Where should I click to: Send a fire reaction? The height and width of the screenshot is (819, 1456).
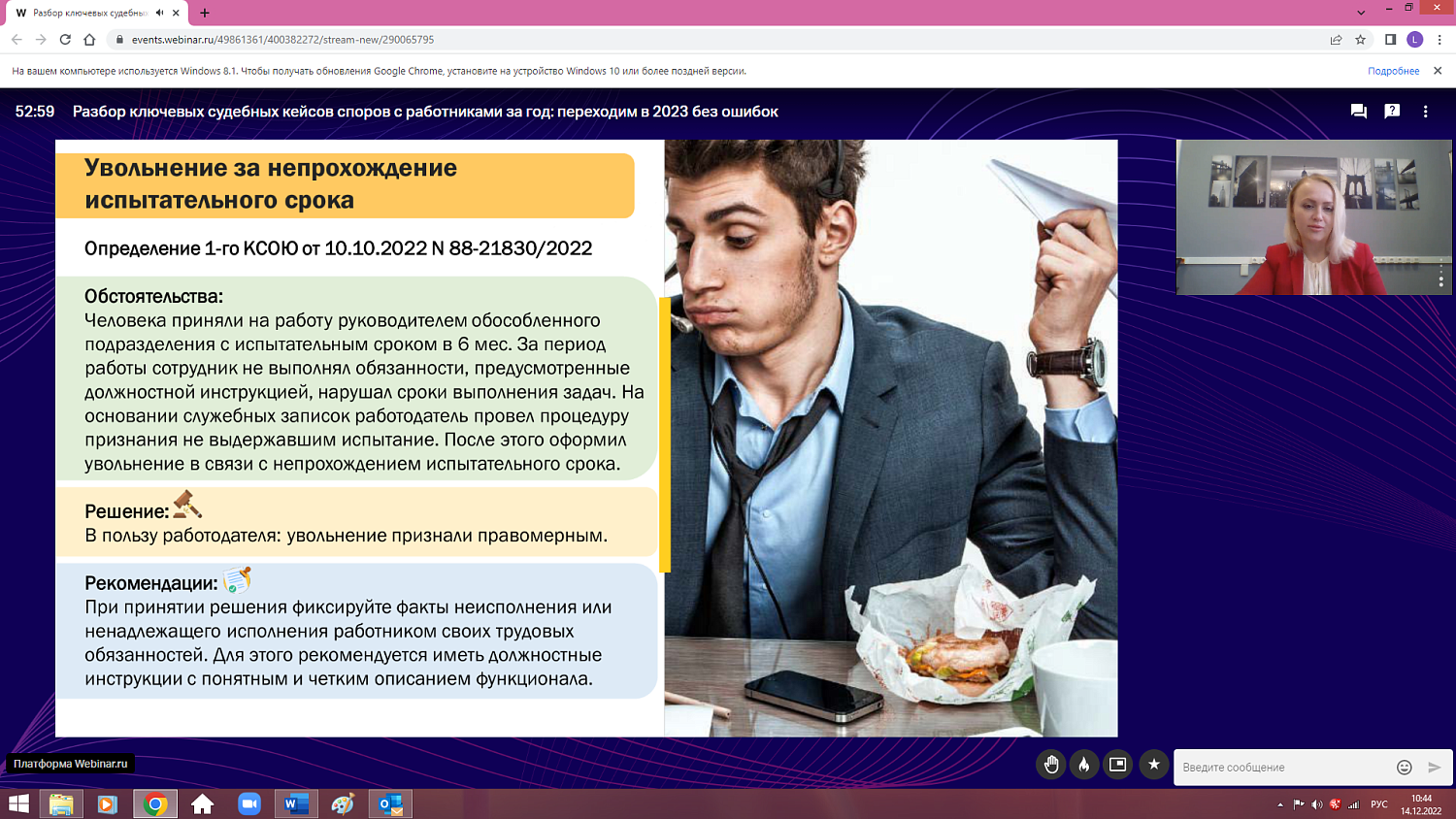[1084, 766]
